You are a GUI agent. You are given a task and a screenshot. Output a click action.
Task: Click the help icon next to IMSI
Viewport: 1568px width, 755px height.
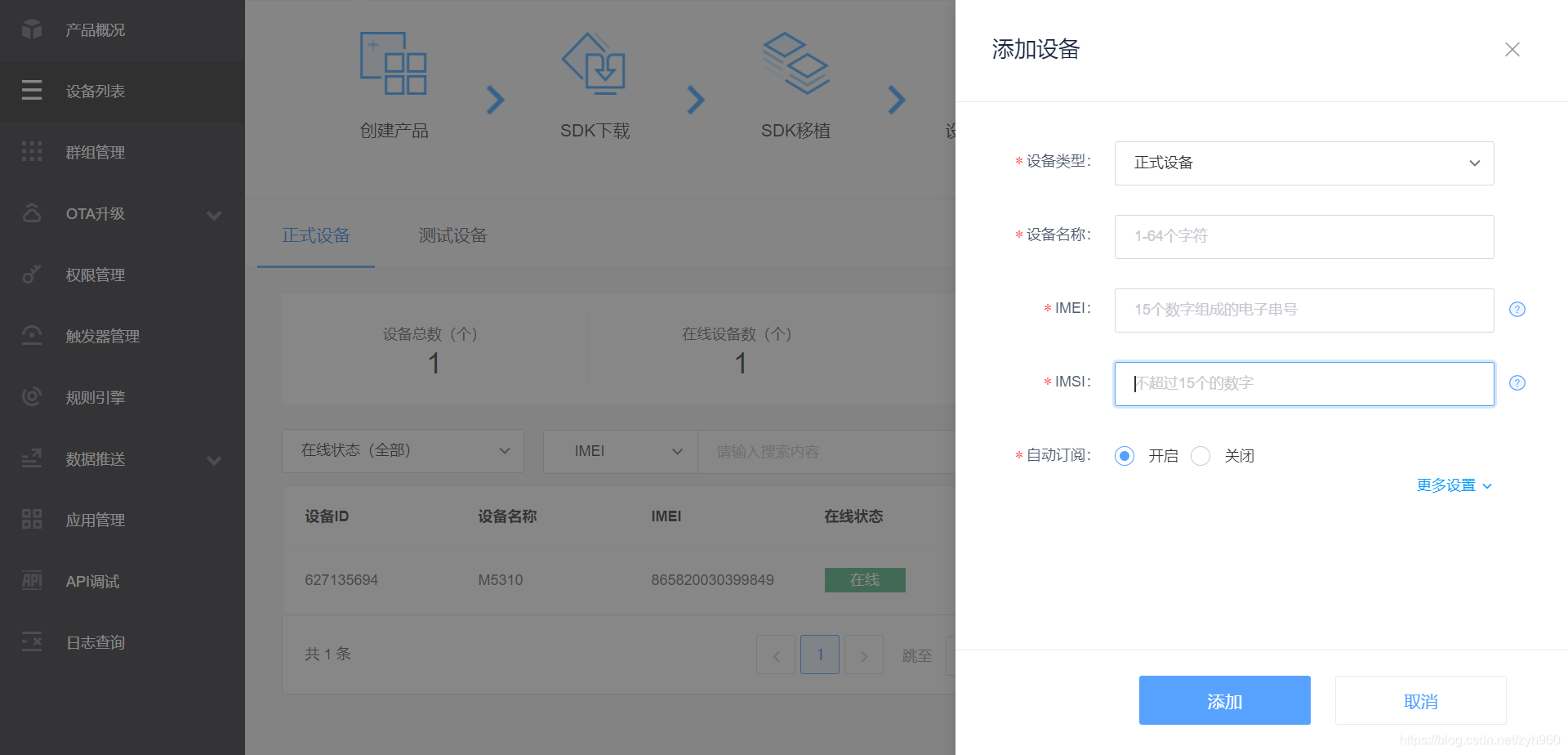pos(1517,383)
